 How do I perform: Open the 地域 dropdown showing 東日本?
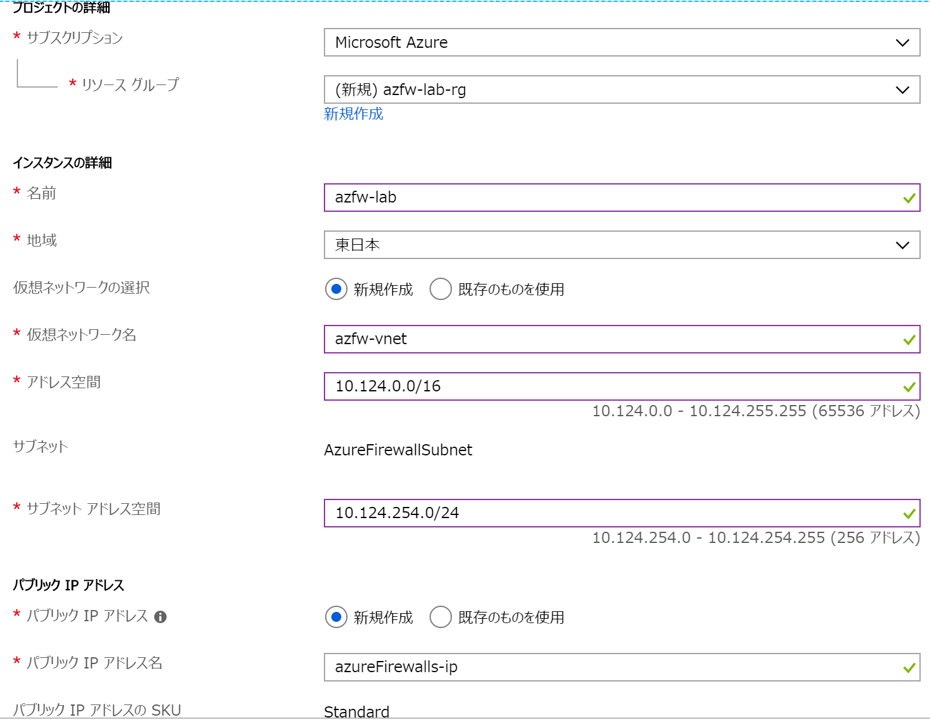pos(621,245)
